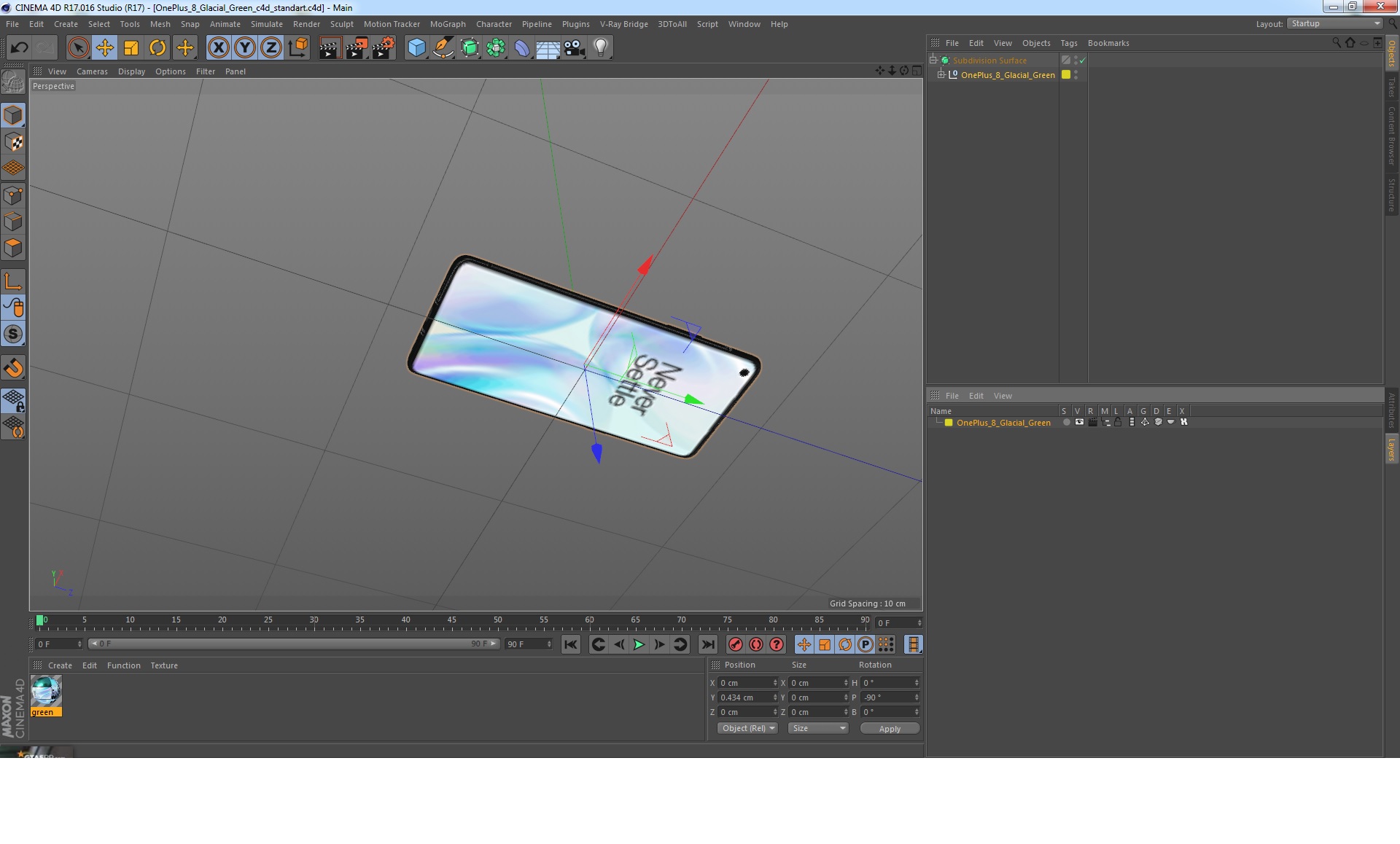1400x844 pixels.
Task: Activate the Scale tool
Action: [x=131, y=48]
